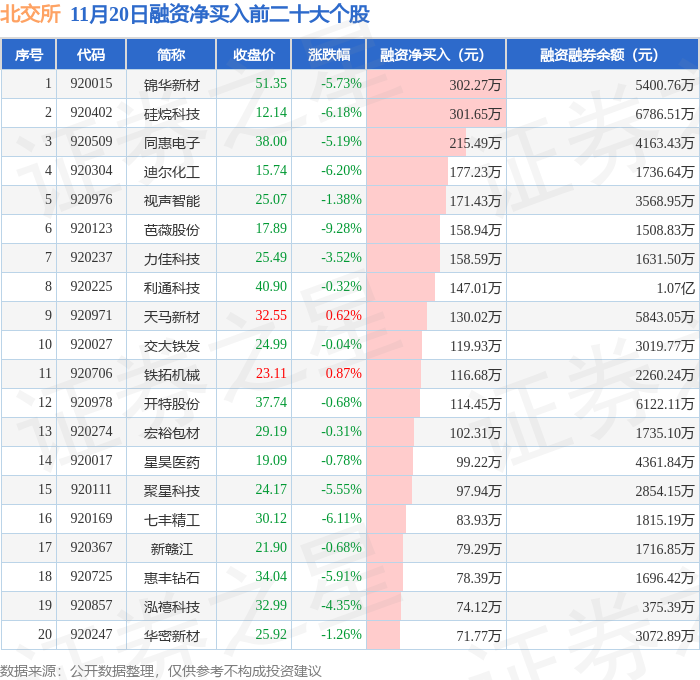Click net buy value 119.93万

(475, 346)
